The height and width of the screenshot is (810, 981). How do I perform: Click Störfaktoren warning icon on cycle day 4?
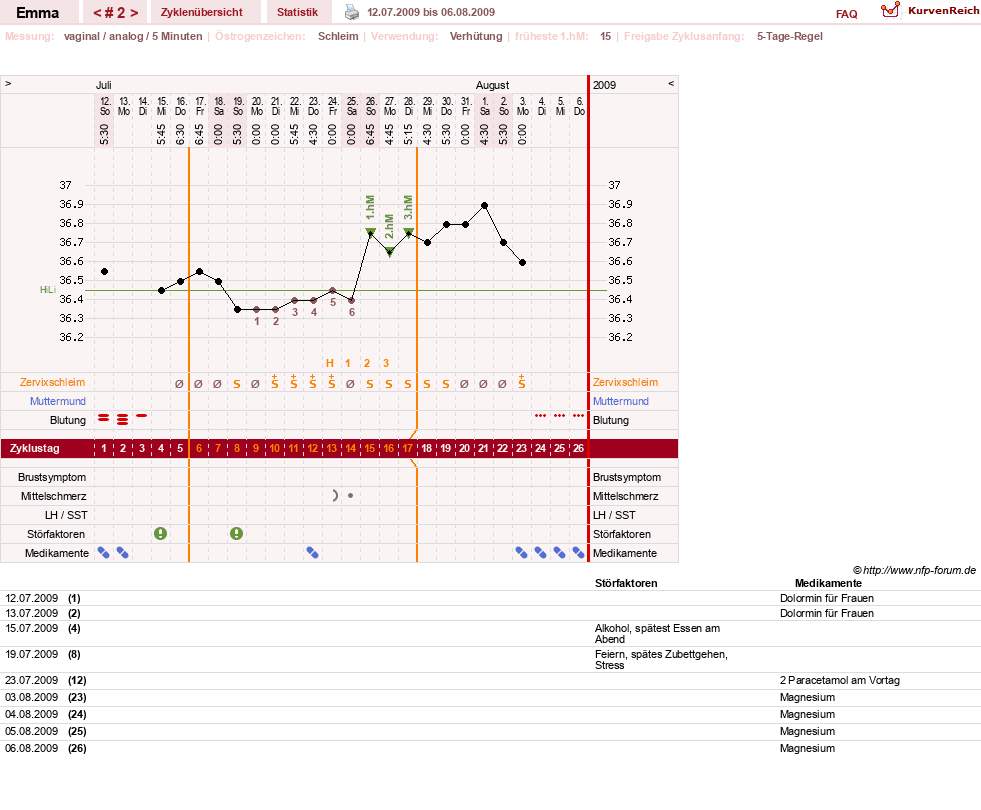[161, 534]
